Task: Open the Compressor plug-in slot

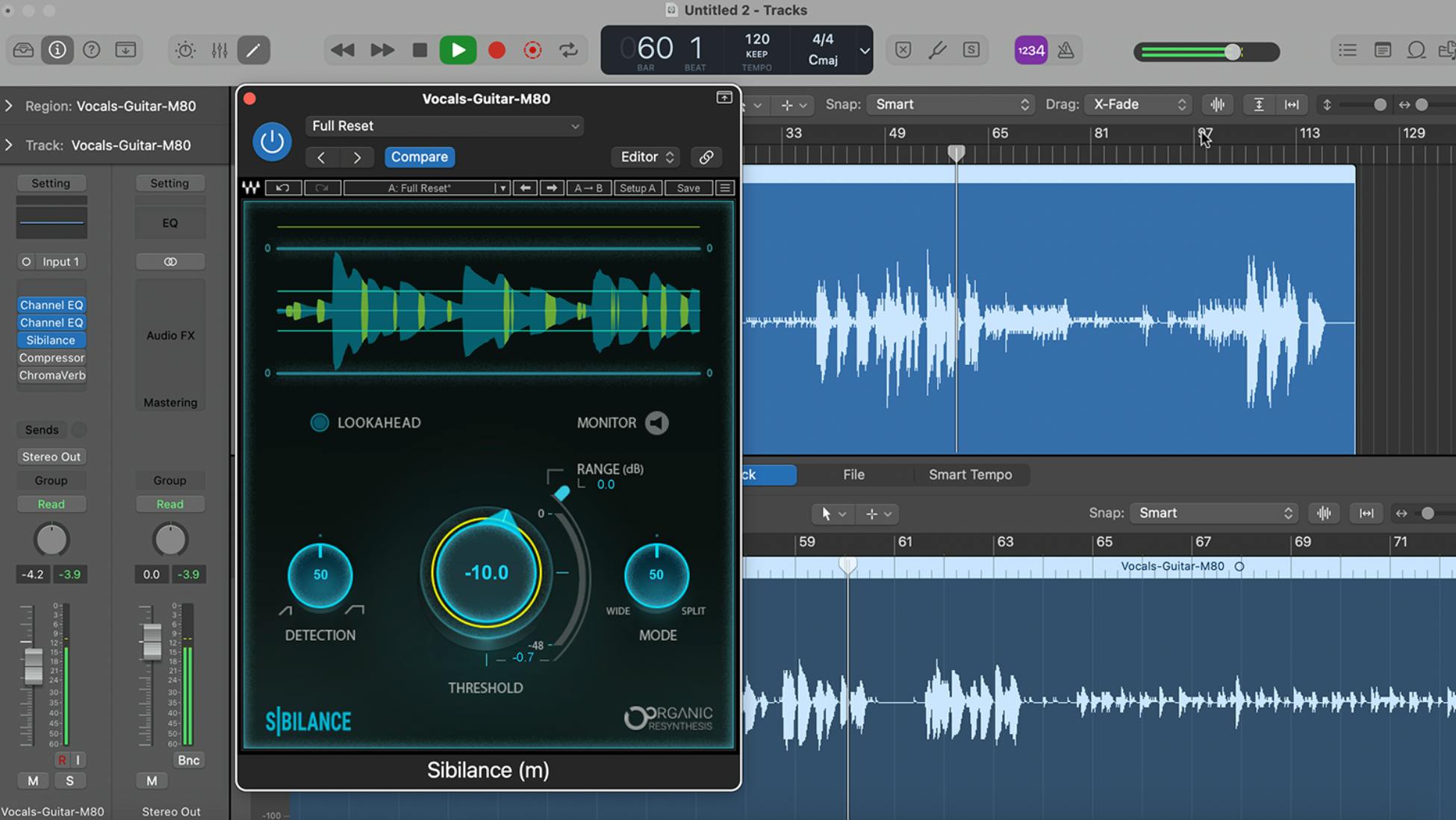Action: click(x=52, y=358)
